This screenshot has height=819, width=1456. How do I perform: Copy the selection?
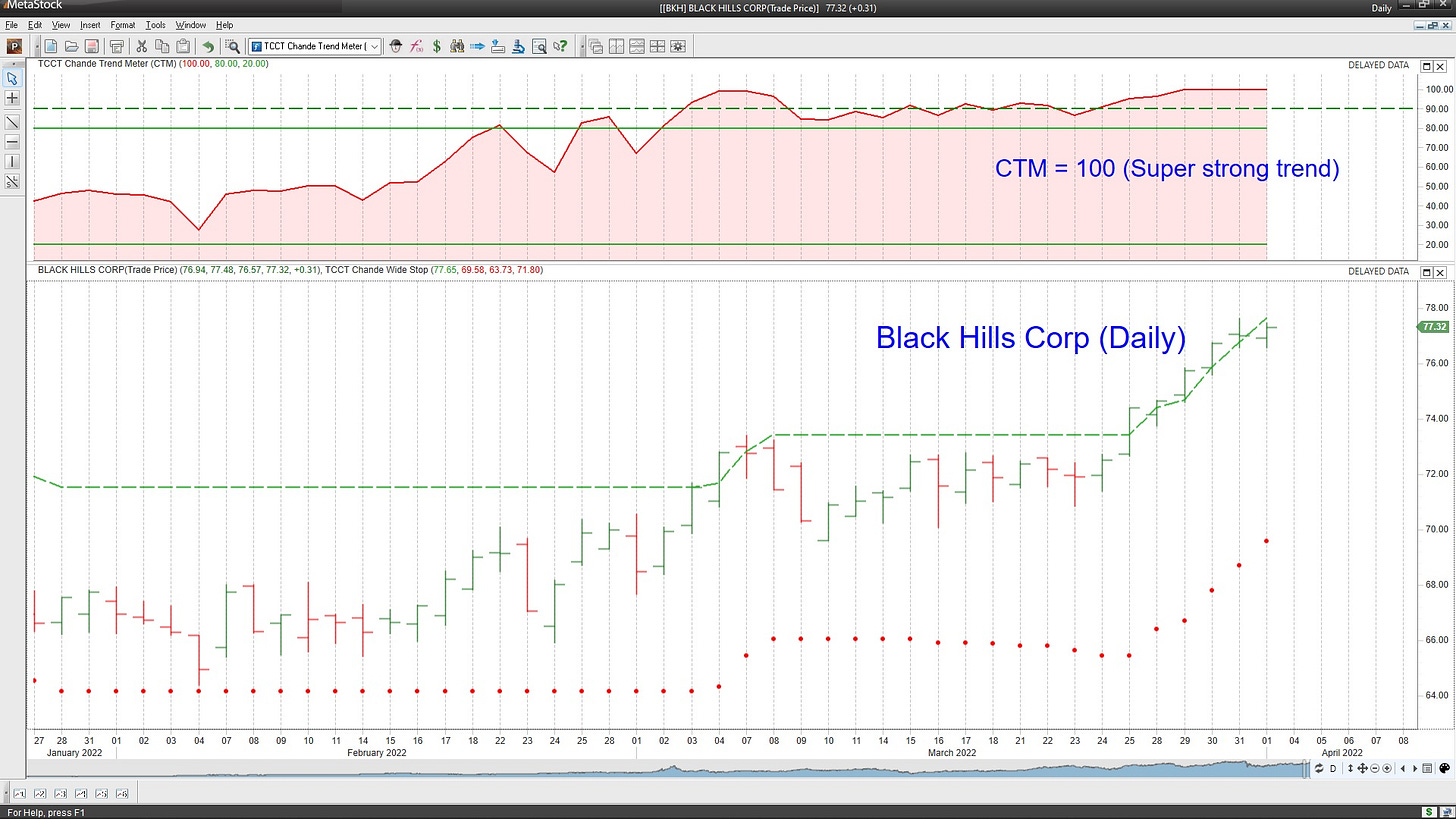click(x=162, y=46)
